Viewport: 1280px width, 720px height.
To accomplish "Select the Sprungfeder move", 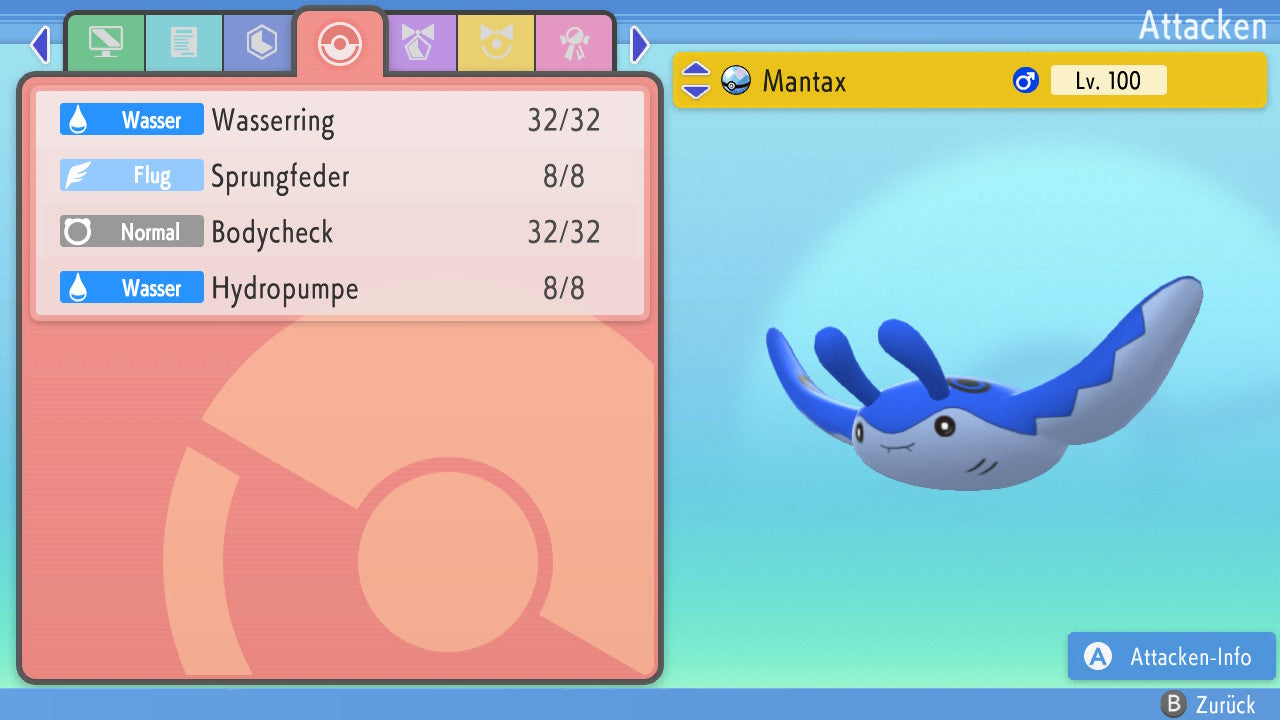I will pos(340,176).
